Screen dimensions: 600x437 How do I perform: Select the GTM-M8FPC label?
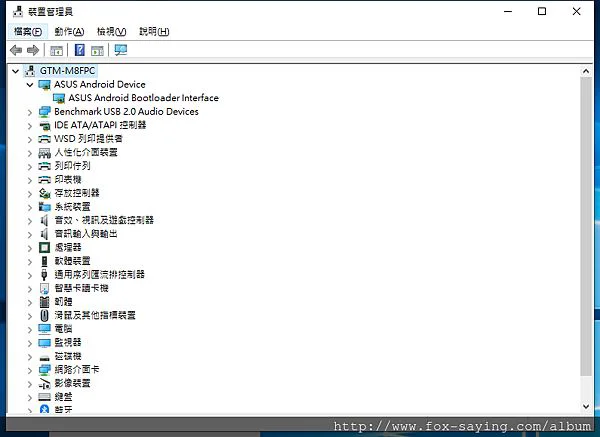tap(67, 71)
